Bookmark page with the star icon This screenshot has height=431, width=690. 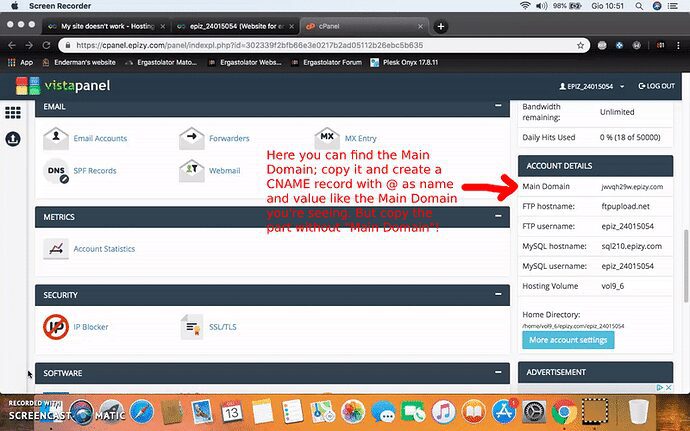click(x=580, y=45)
